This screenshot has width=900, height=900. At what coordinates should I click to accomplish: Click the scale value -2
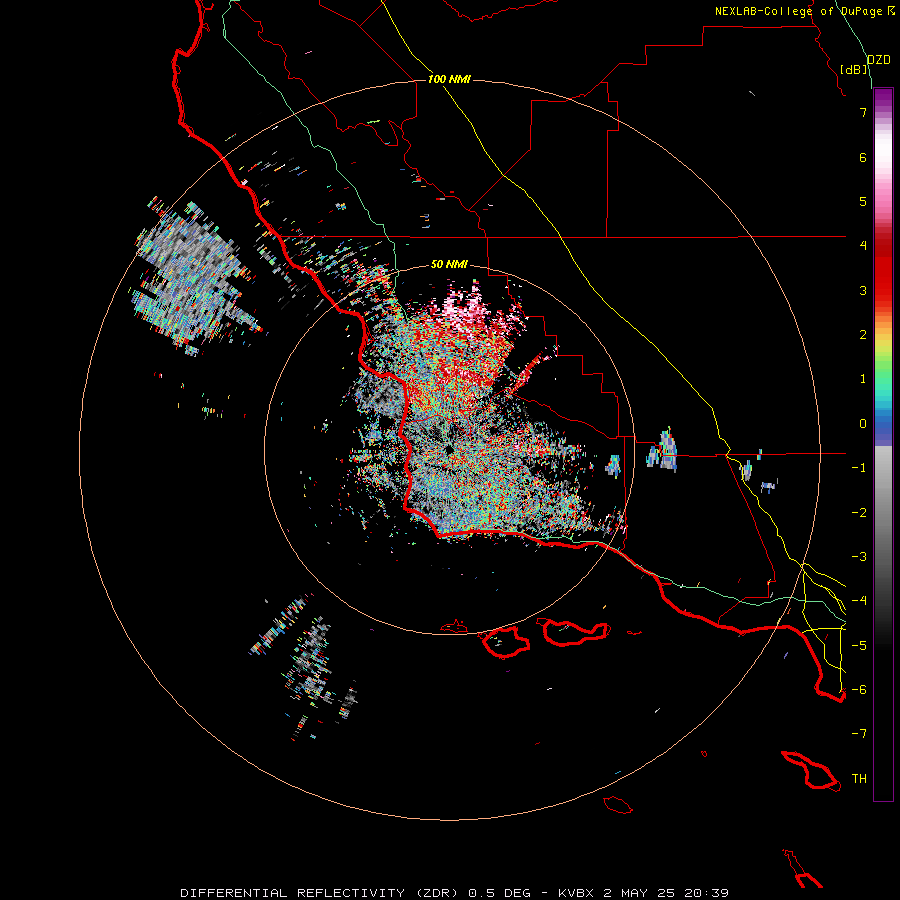[859, 513]
